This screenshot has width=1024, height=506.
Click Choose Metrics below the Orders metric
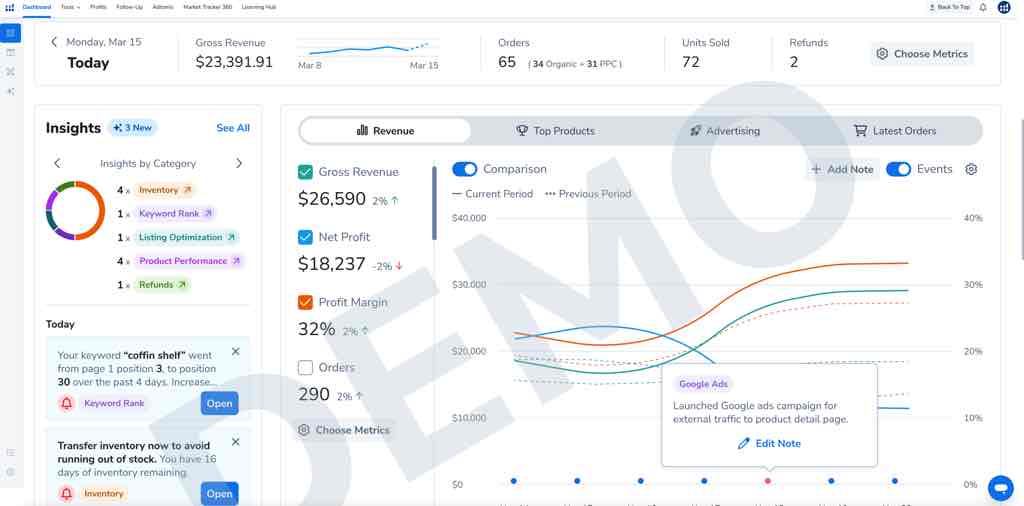pos(344,430)
